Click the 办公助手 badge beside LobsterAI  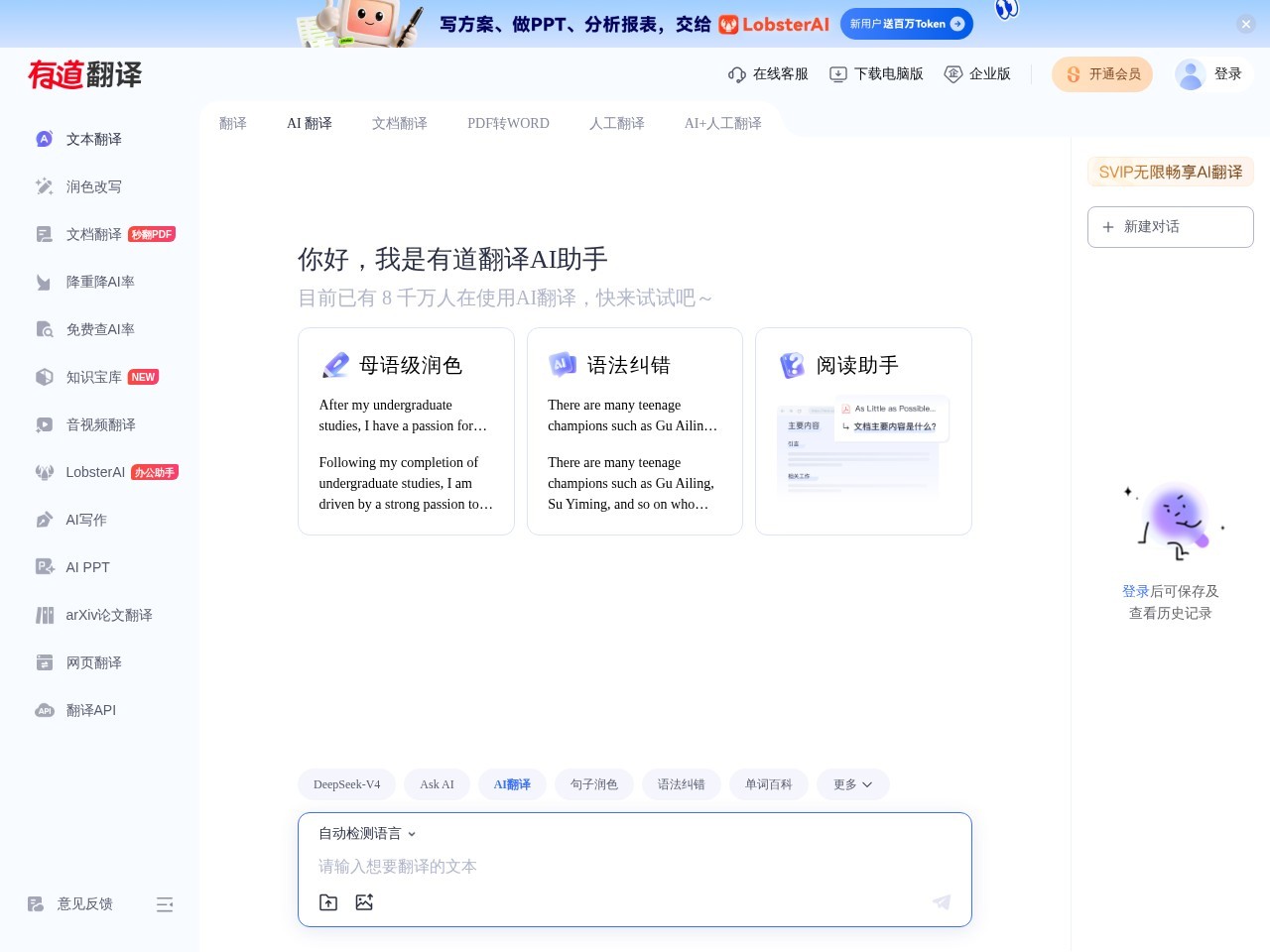click(x=155, y=472)
